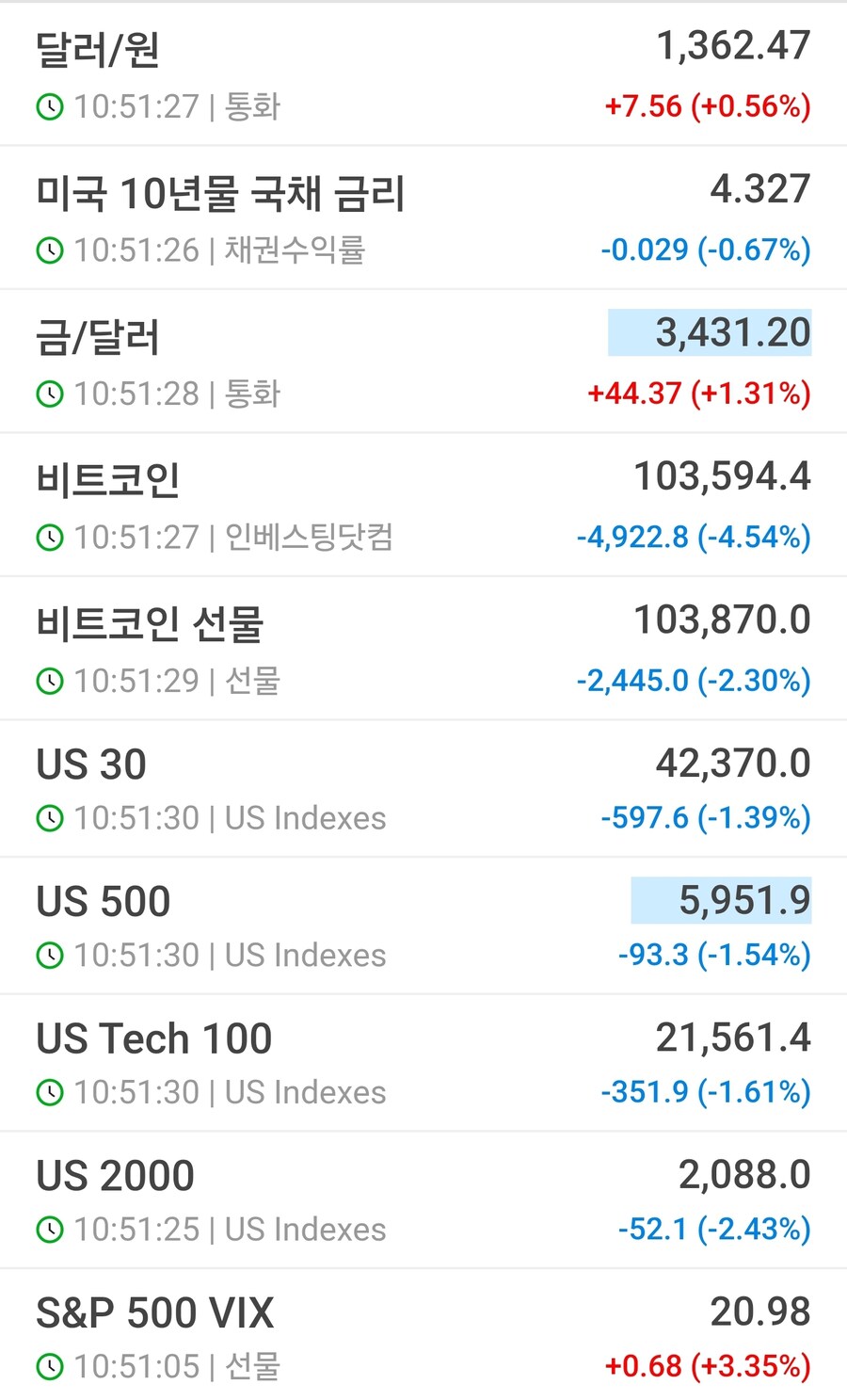847x1400 pixels.
Task: Click the clock icon under US 30
Action: 49,818
